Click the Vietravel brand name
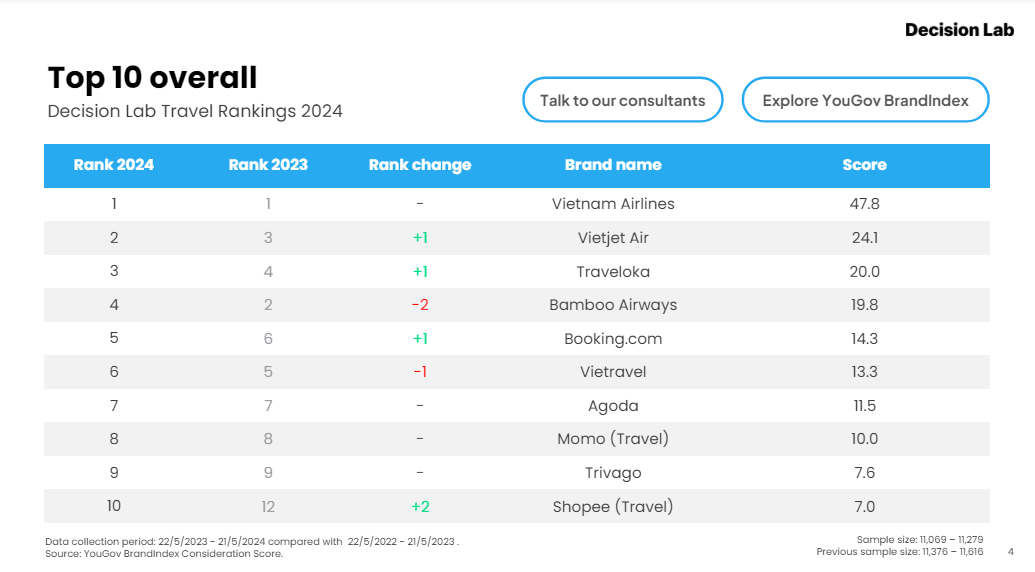Screen dimensions: 1035x572 613,372
